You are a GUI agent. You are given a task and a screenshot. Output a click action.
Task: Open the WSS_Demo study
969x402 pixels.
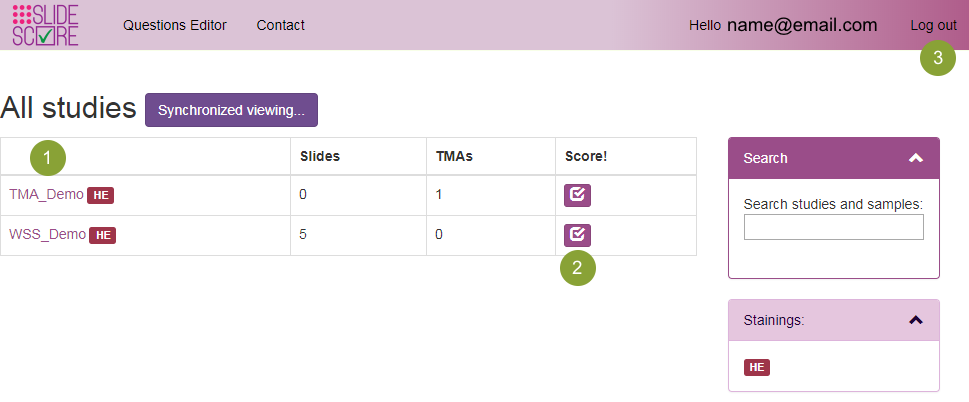coord(47,235)
